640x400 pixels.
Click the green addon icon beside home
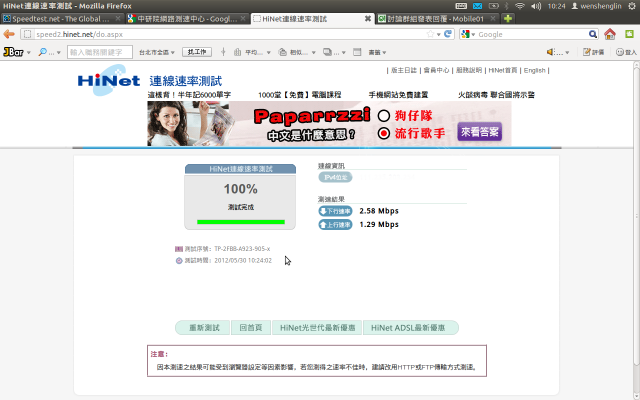629,34
